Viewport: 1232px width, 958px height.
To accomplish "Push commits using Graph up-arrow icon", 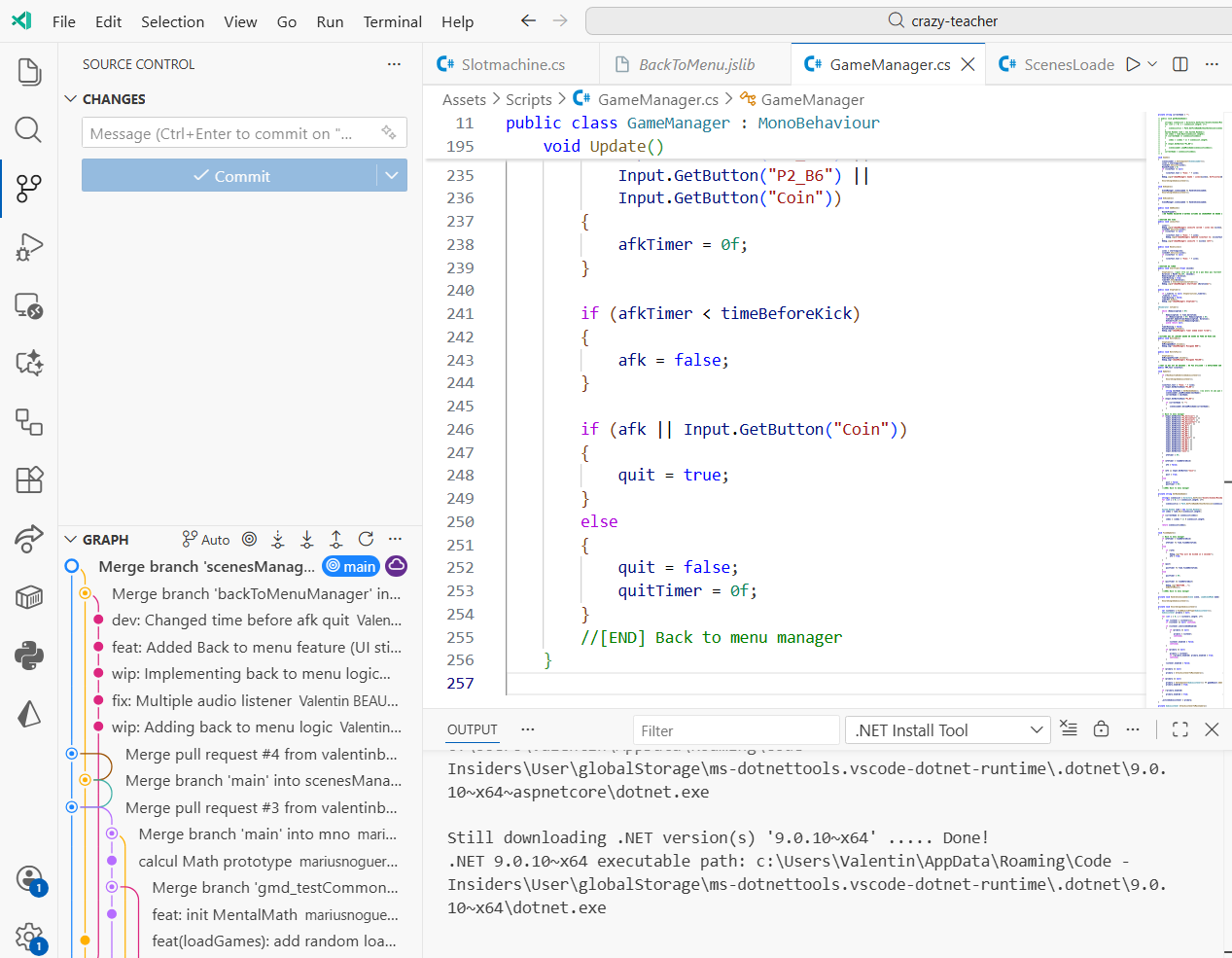I will click(x=336, y=540).
